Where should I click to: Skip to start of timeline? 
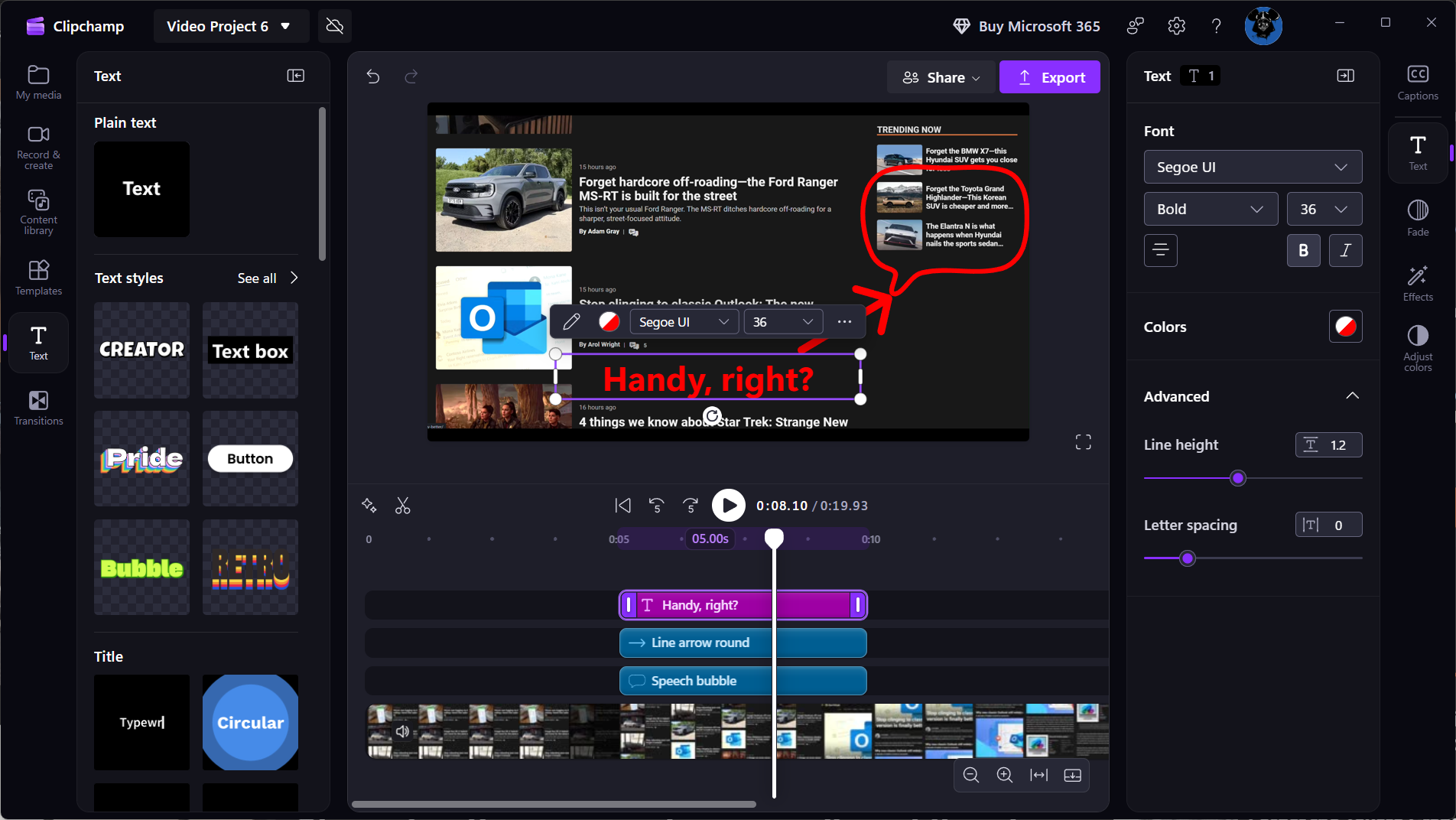coord(623,506)
